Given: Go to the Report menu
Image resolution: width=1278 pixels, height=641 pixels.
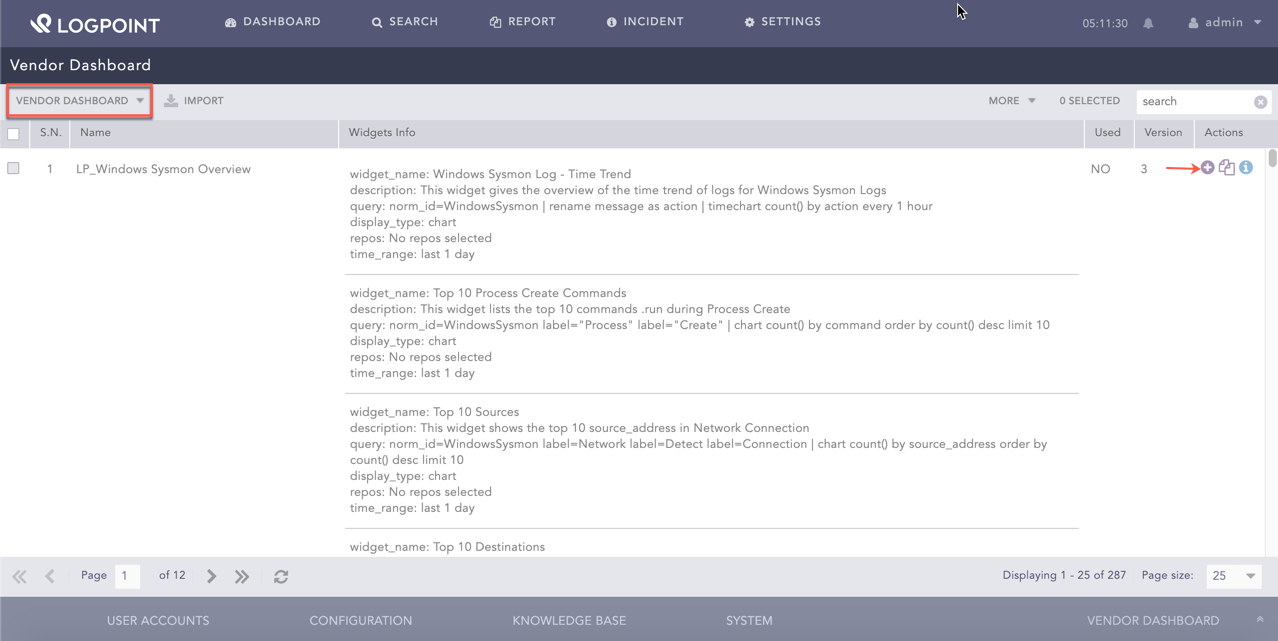Looking at the screenshot, I should click(522, 22).
